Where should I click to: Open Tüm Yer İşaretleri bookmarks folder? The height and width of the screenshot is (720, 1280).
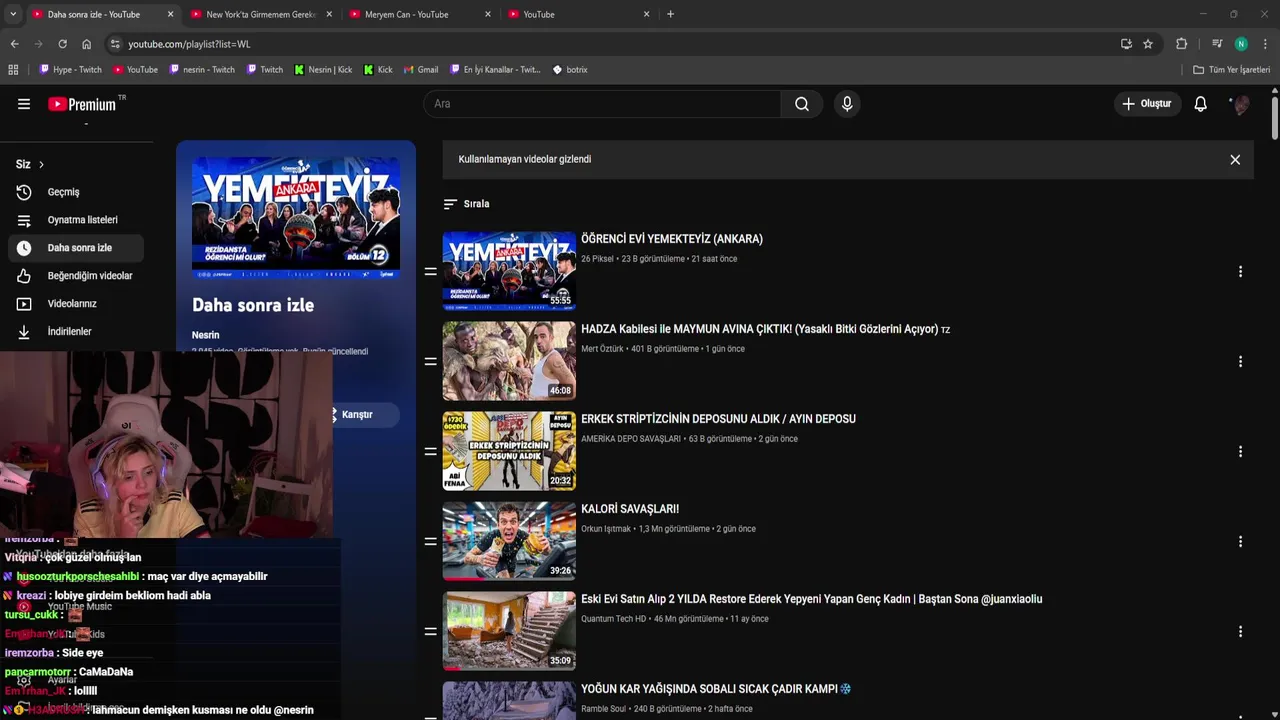[x=1232, y=70]
